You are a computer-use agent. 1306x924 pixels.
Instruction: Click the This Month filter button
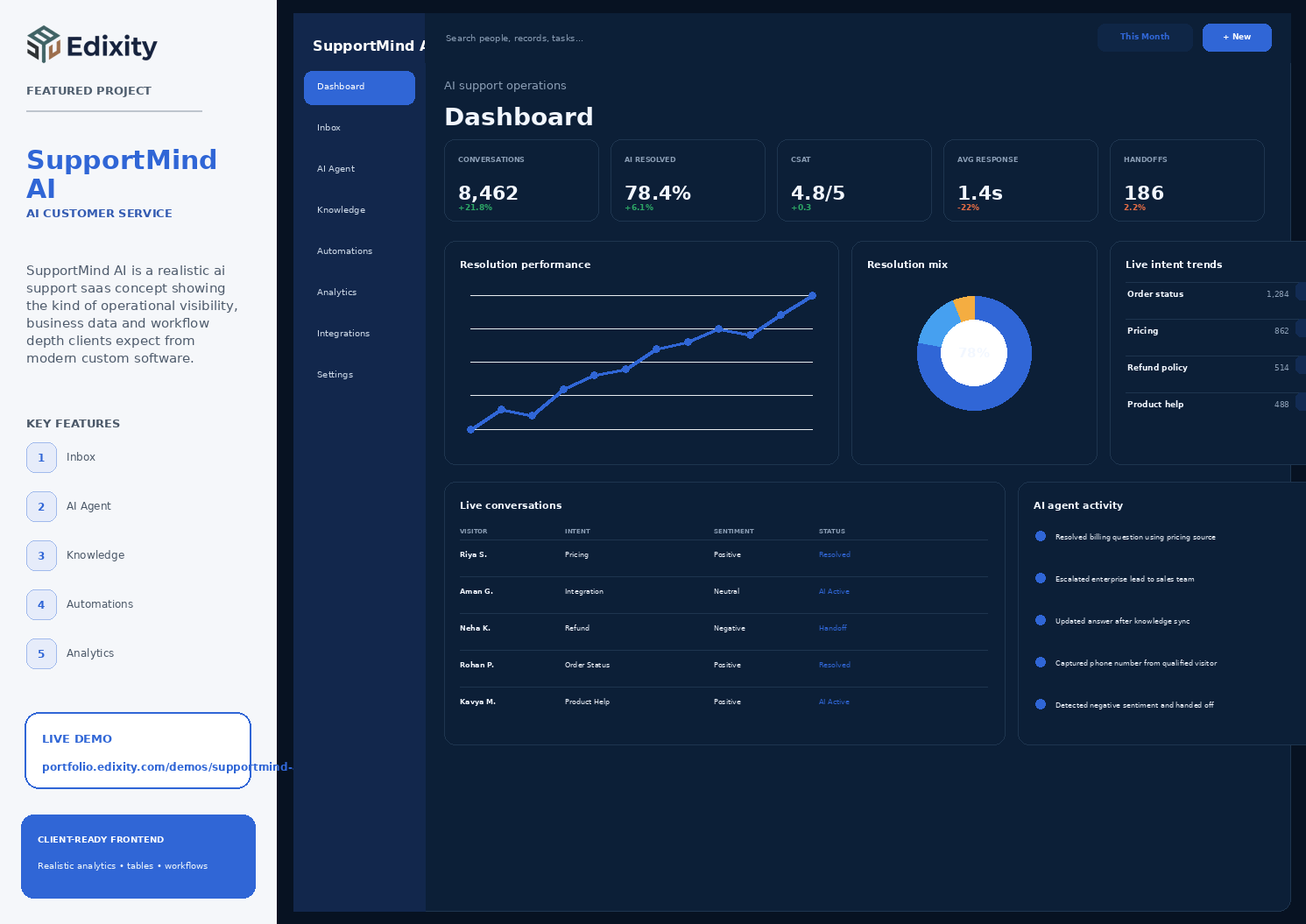[x=1145, y=37]
